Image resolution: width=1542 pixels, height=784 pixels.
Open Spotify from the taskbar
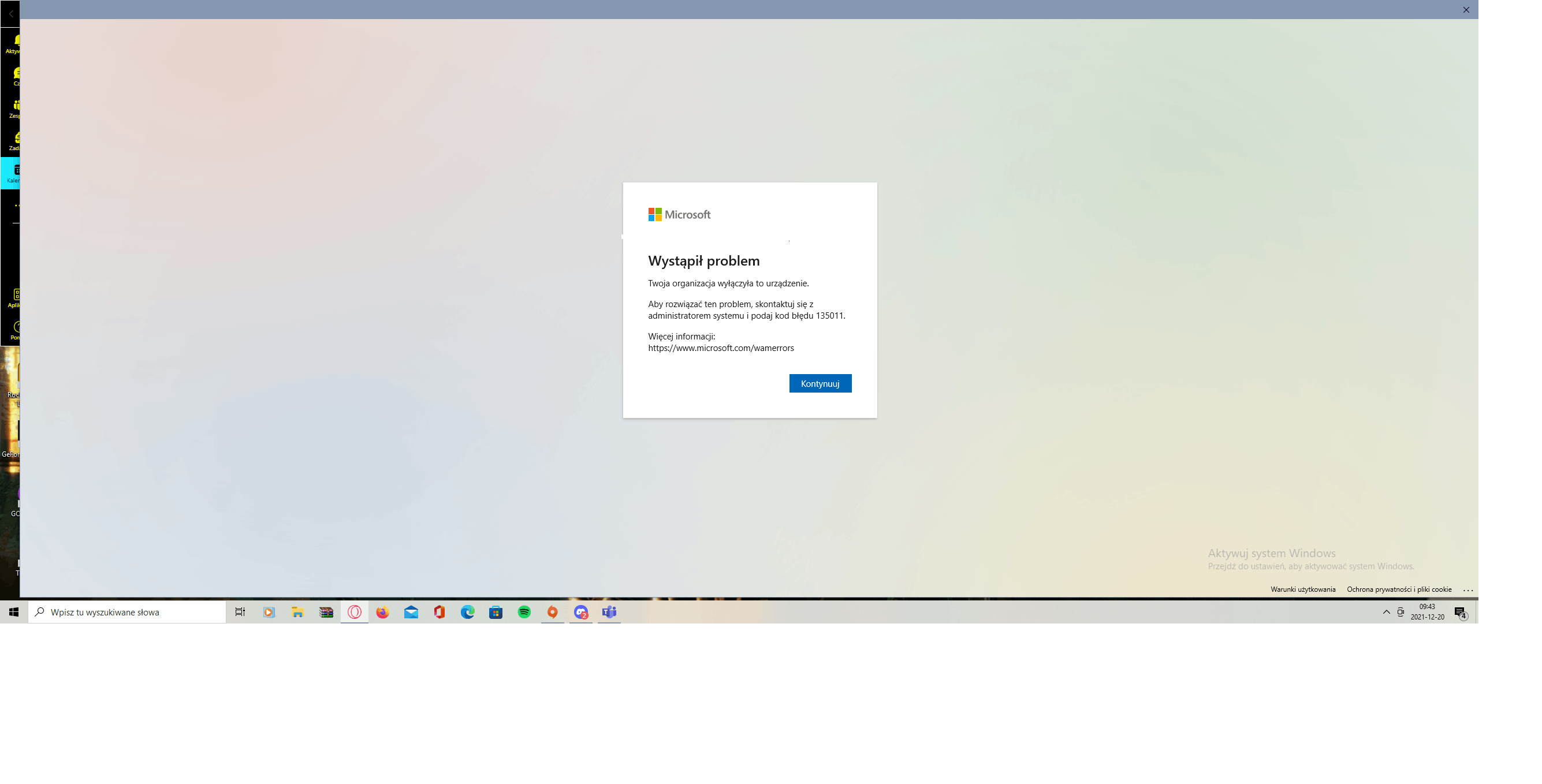tap(524, 611)
